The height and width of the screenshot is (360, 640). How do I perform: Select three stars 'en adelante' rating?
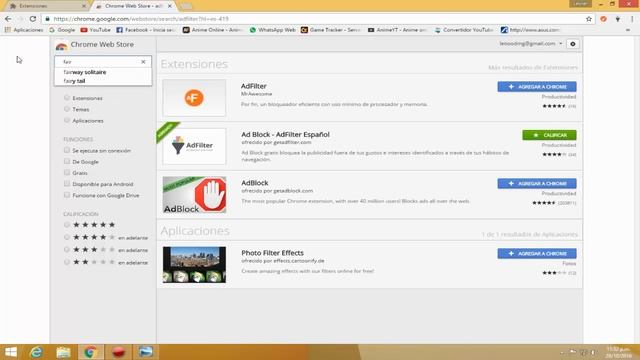(x=67, y=249)
